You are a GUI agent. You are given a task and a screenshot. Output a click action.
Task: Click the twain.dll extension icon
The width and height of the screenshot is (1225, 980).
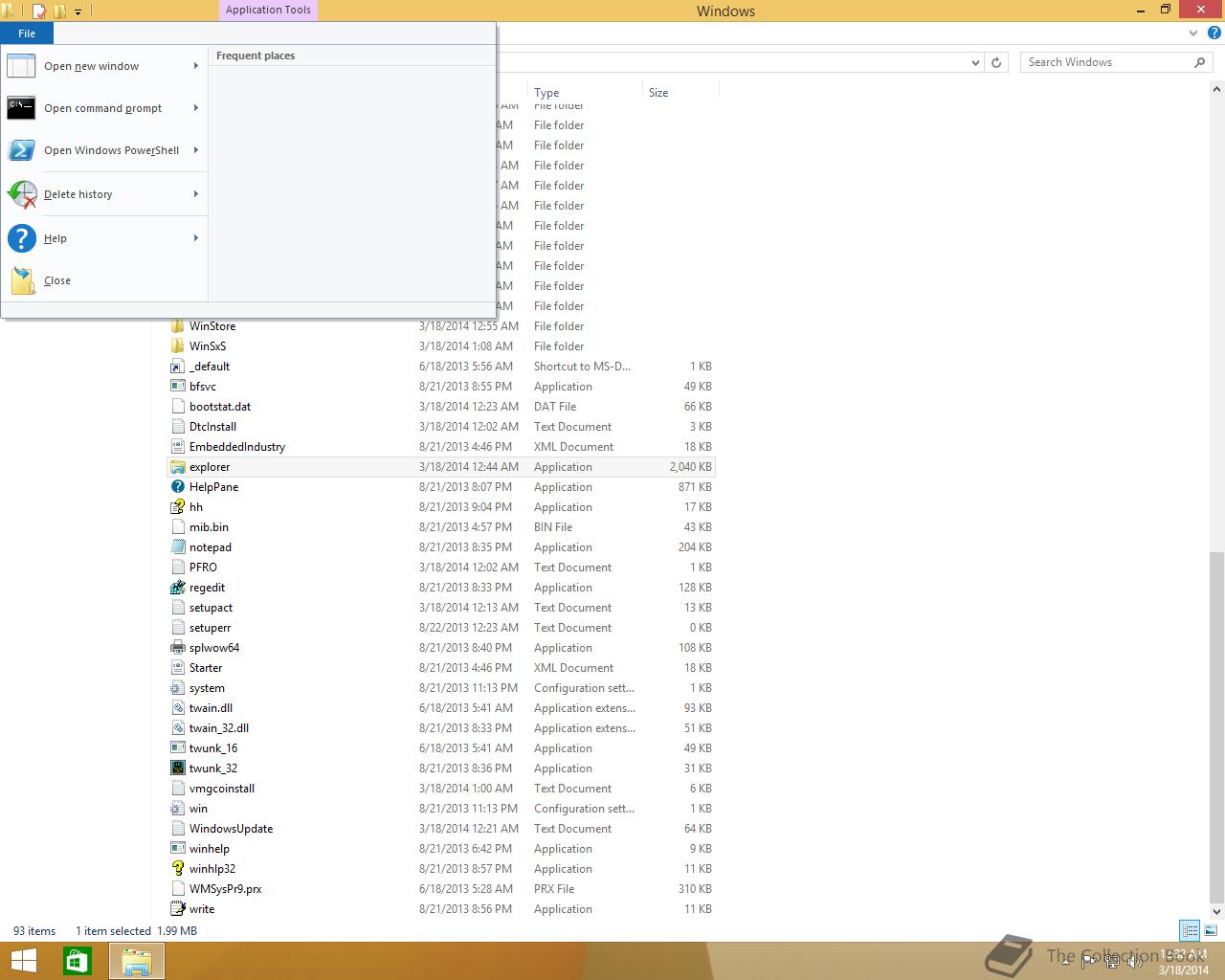click(177, 708)
